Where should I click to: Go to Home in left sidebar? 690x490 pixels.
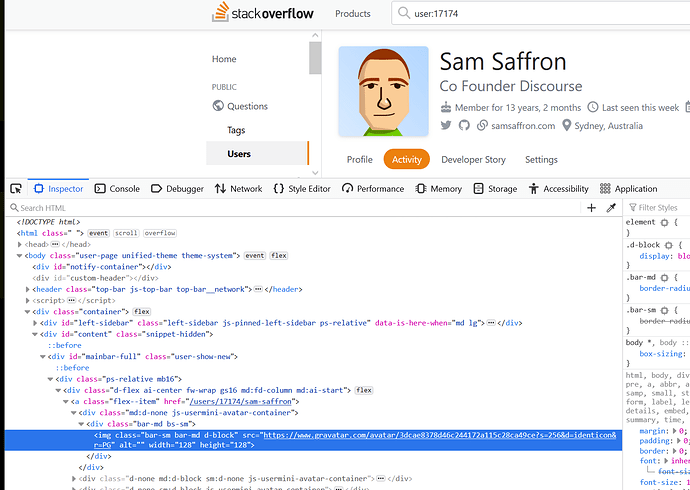[x=224, y=59]
